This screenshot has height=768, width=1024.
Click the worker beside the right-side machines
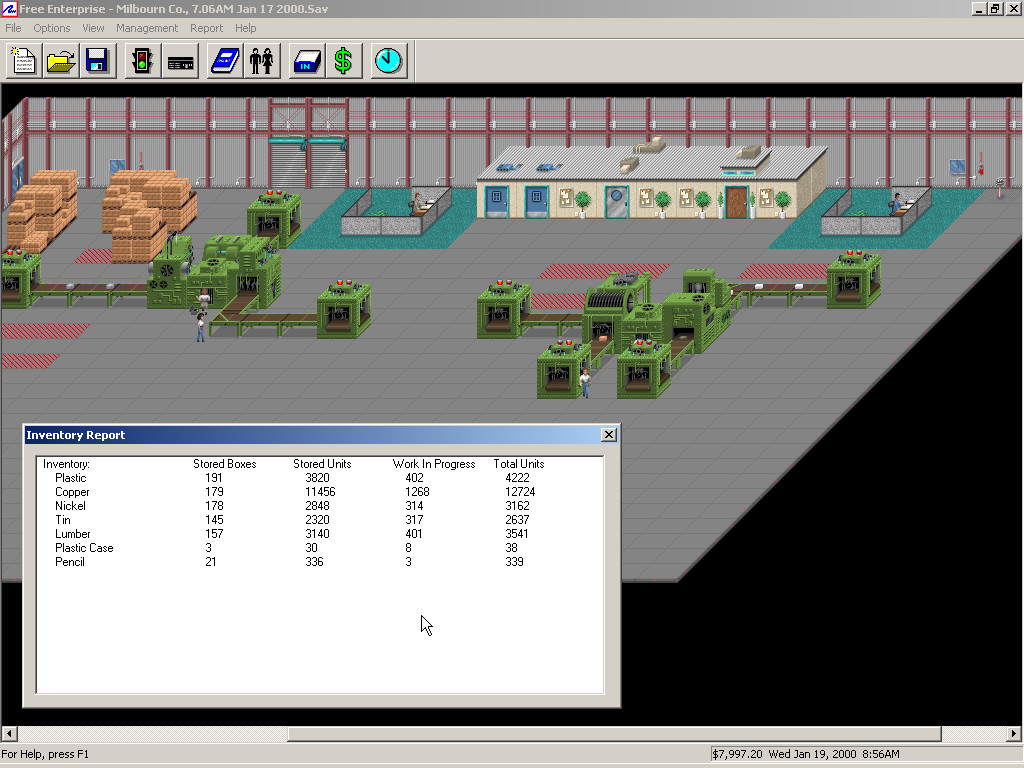coord(585,383)
